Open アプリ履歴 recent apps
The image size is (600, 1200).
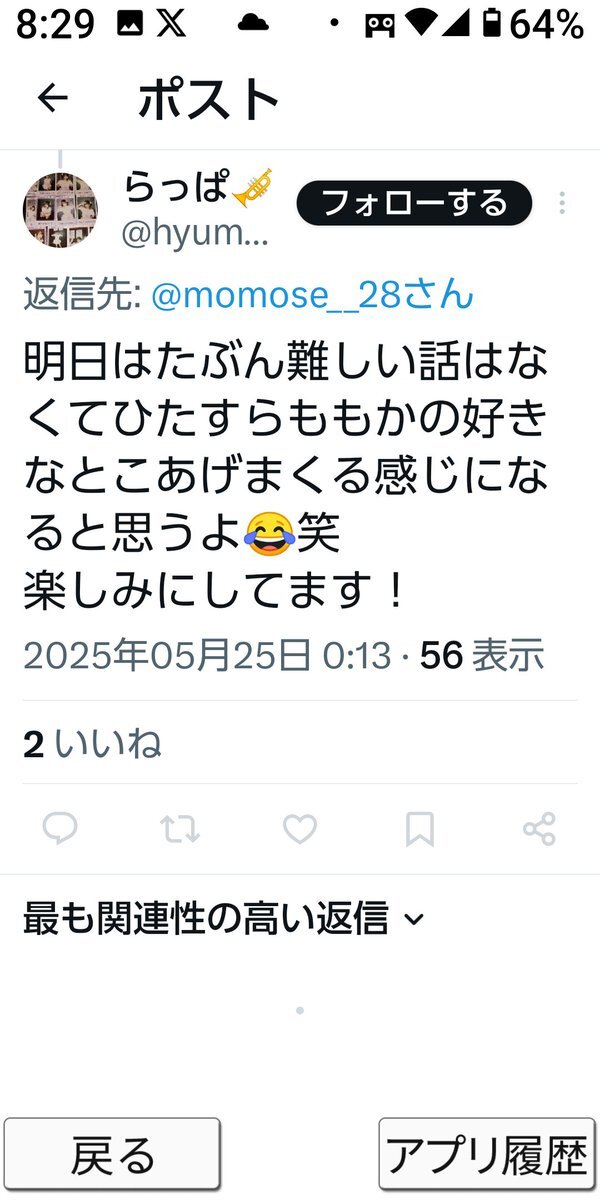[486, 1155]
